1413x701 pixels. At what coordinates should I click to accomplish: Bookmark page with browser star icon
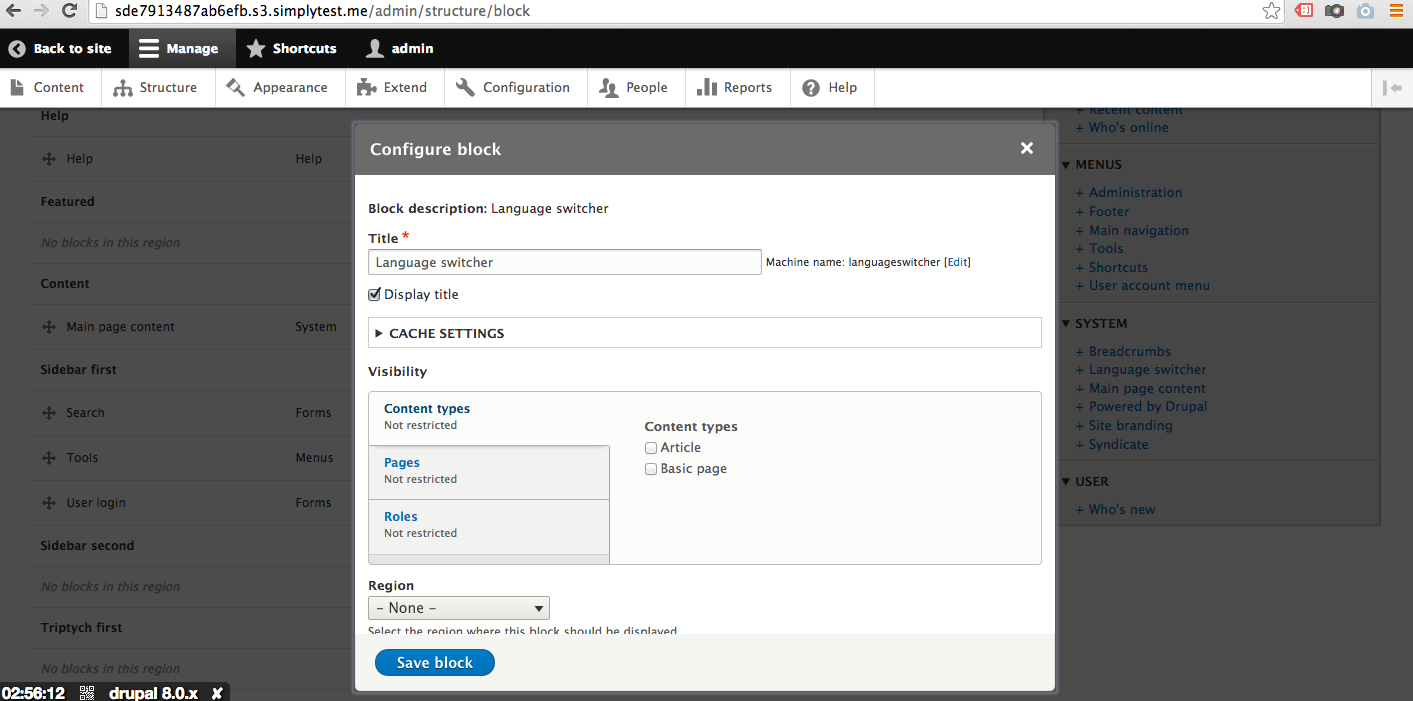click(x=1271, y=11)
